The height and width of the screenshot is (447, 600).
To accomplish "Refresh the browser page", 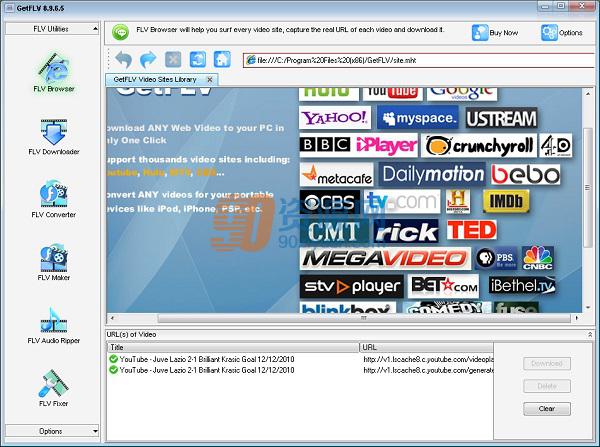I will (198, 60).
